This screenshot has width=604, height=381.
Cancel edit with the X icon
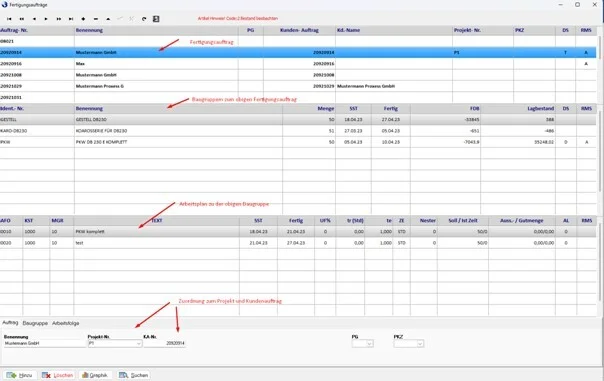(132, 19)
